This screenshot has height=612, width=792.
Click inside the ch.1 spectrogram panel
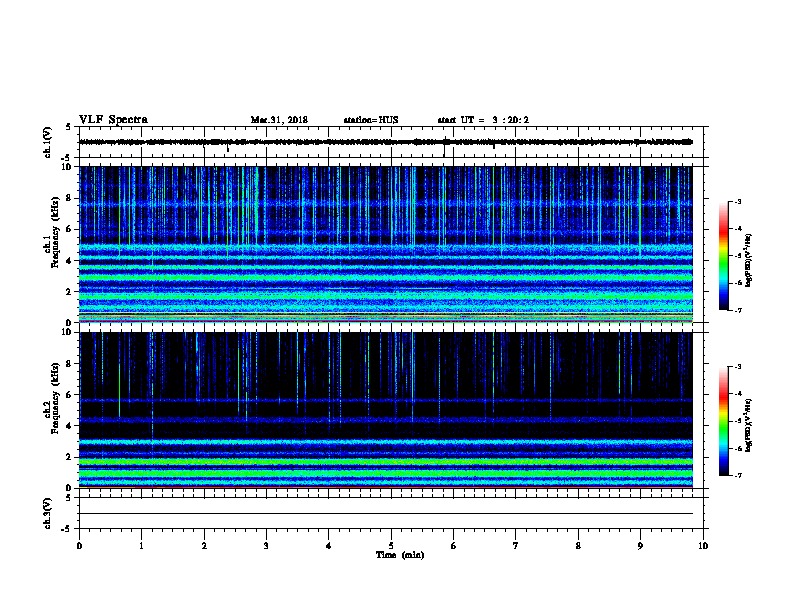coord(386,244)
